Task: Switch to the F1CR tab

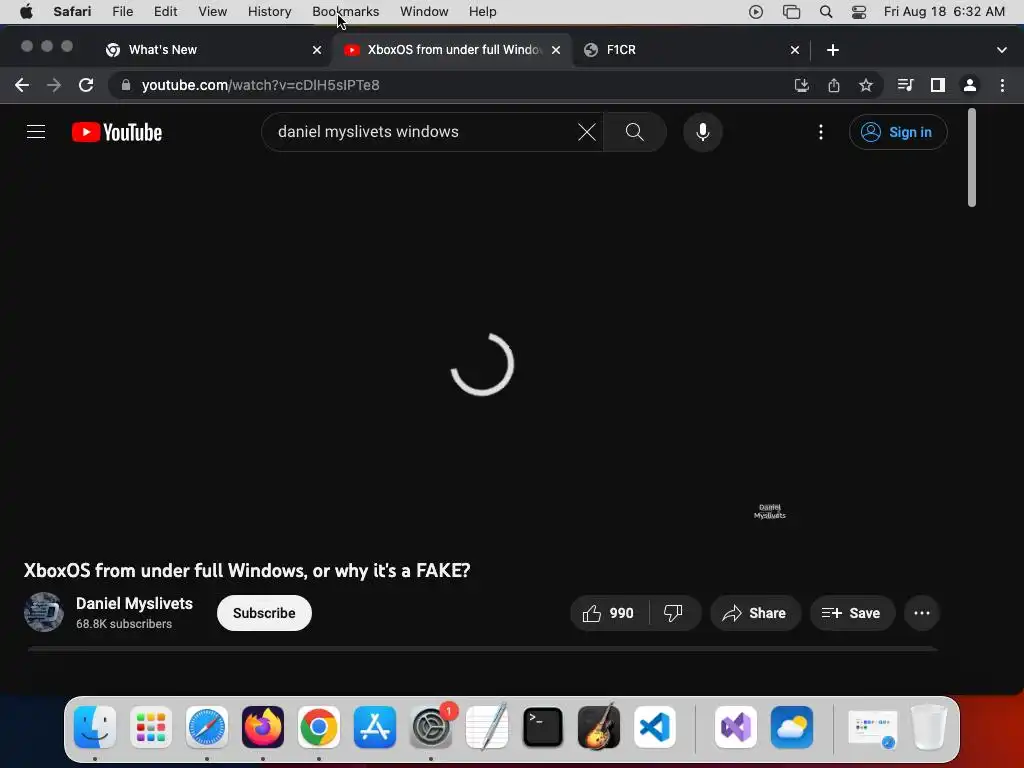Action: pos(692,50)
